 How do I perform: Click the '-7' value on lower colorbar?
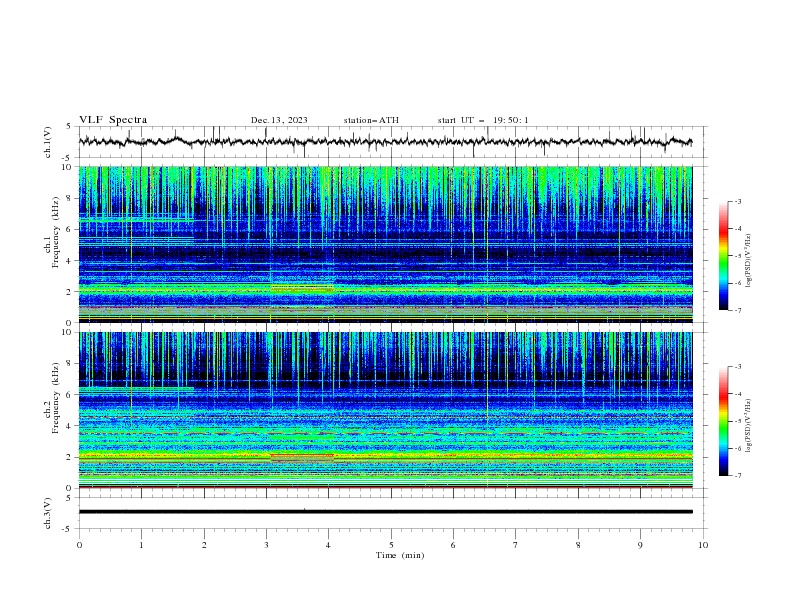point(737,476)
